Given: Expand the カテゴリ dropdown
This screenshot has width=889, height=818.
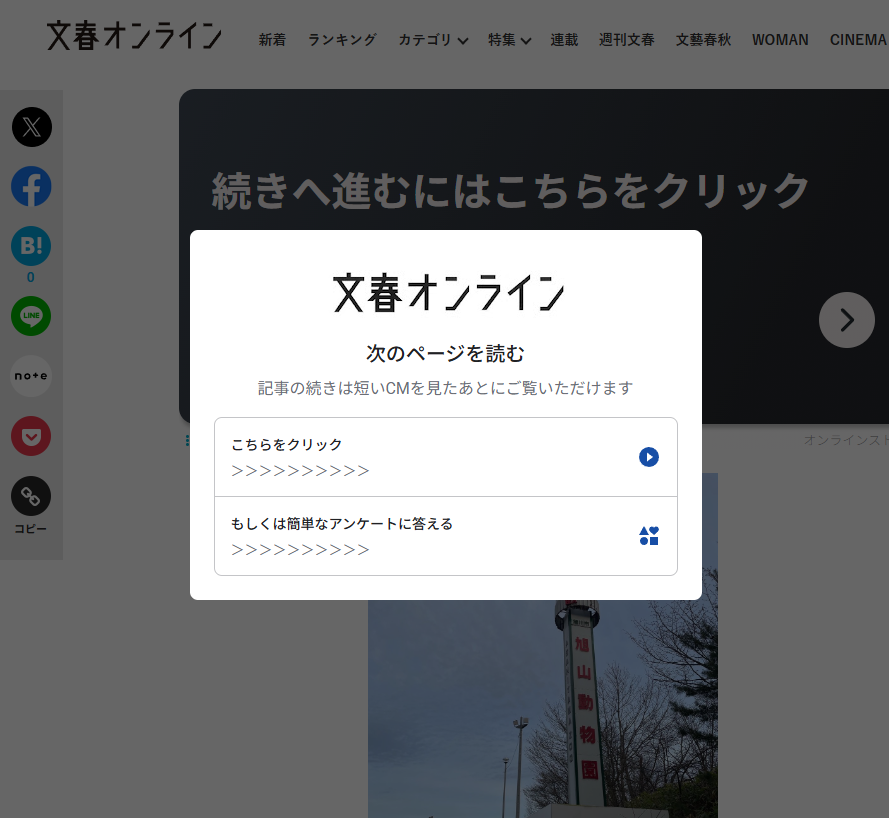Looking at the screenshot, I should (x=433, y=40).
